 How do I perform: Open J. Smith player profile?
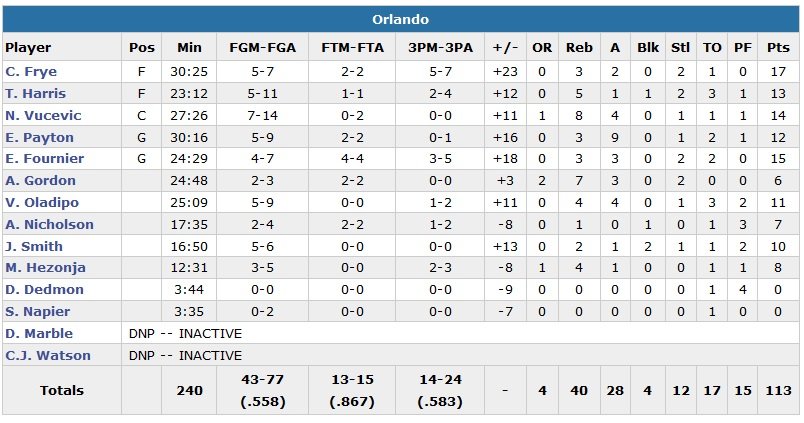pyautogui.click(x=34, y=247)
